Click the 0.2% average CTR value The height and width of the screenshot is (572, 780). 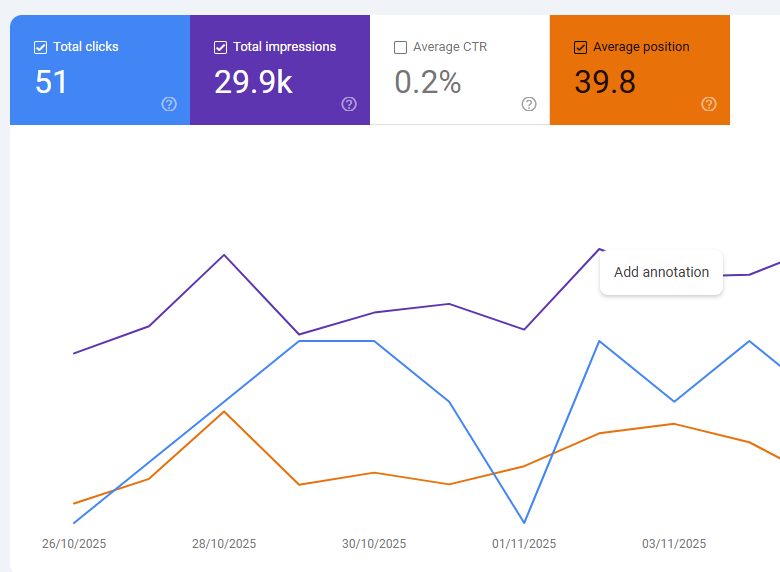click(x=428, y=82)
